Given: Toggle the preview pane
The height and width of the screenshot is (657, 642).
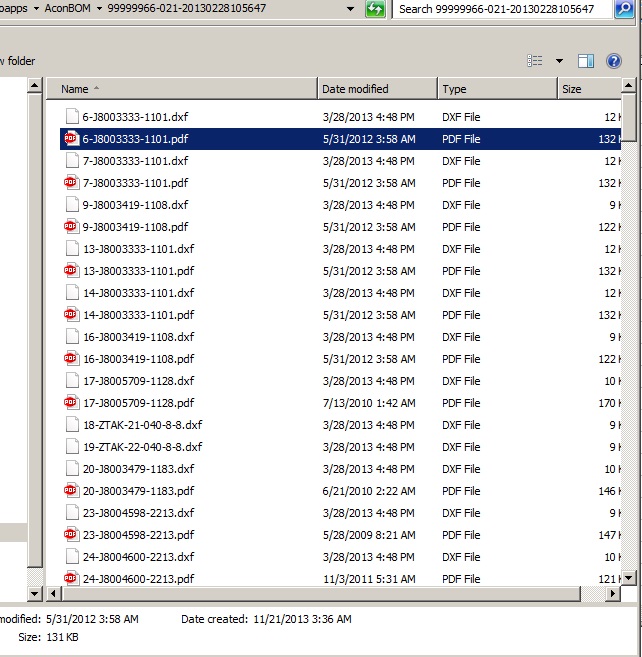Looking at the screenshot, I should [x=586, y=61].
